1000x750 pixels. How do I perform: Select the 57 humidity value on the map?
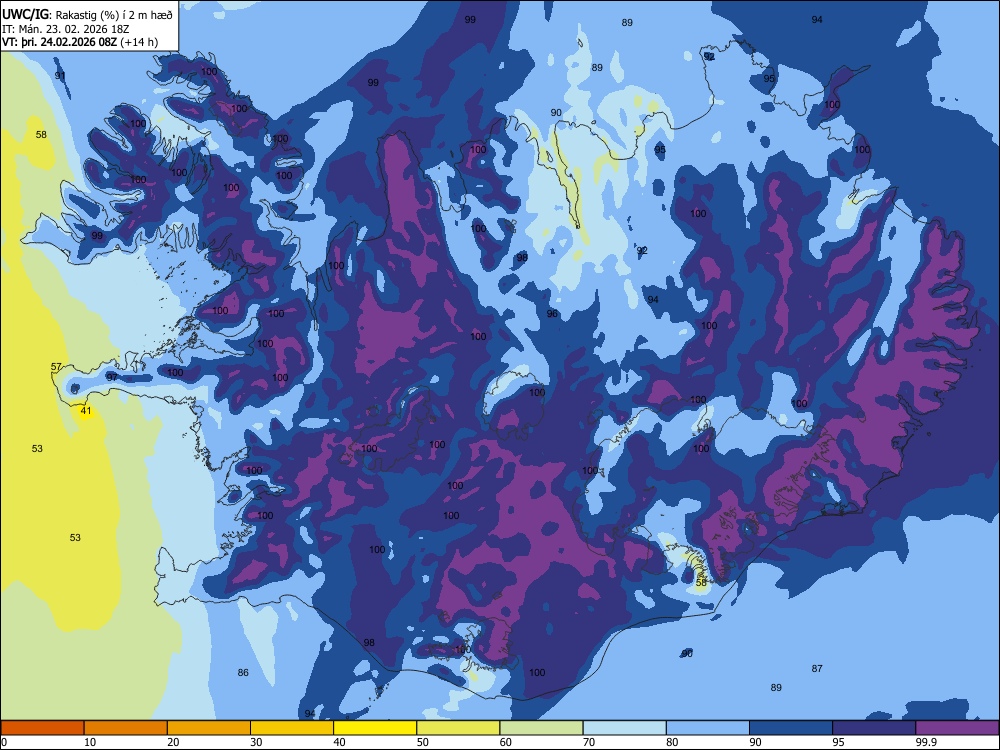point(56,367)
